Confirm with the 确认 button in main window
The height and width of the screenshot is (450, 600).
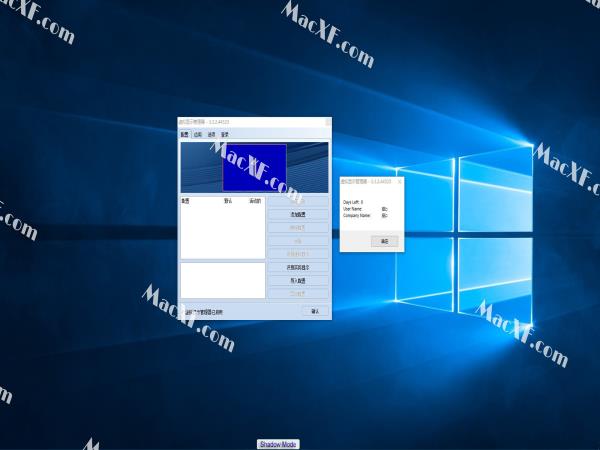[x=315, y=312]
